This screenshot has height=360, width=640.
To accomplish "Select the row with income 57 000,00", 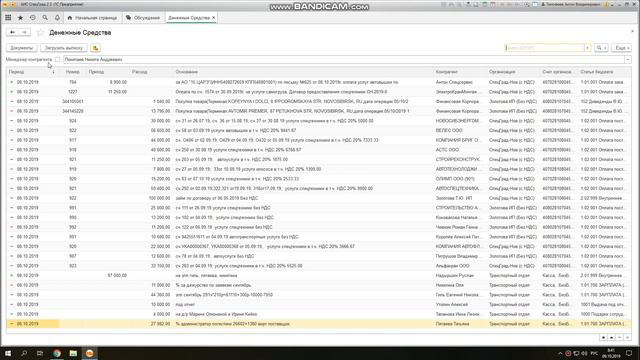I will [x=319, y=276].
